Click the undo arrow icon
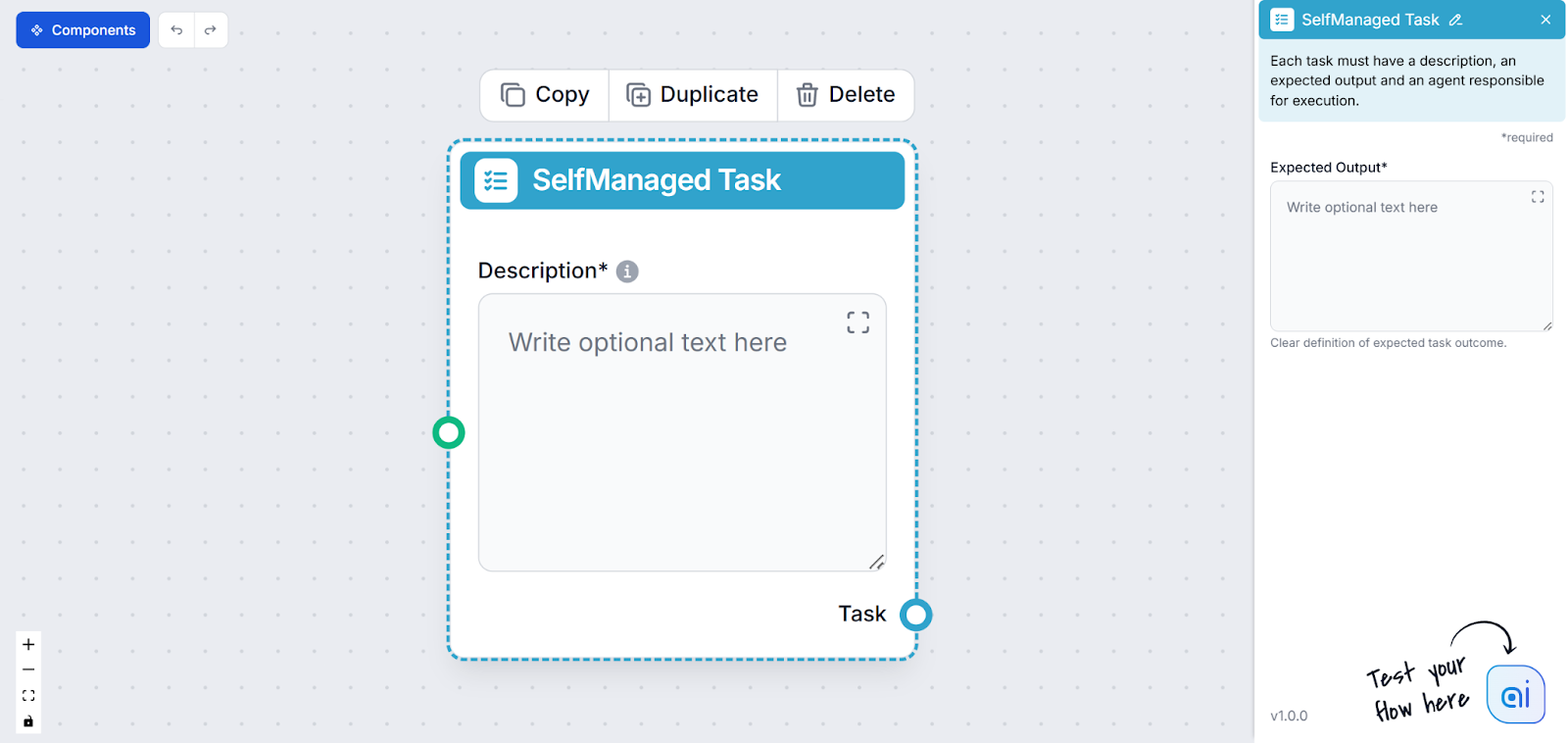Viewport: 1568px width, 743px height. point(176,29)
